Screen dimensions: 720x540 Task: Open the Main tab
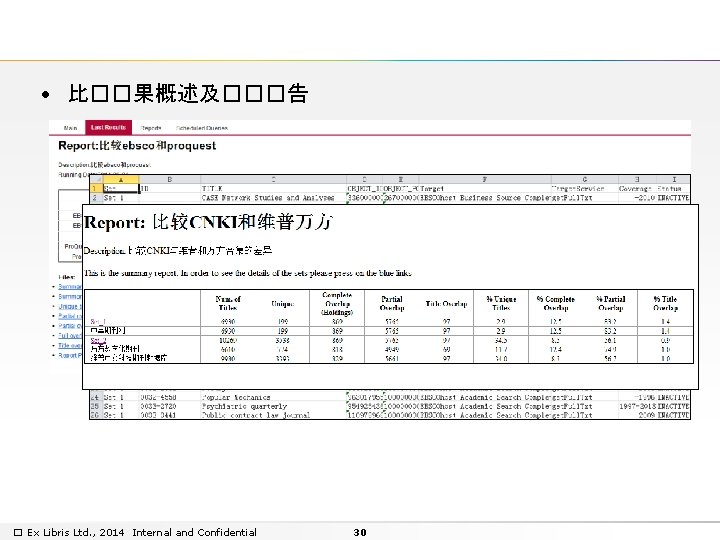(70, 128)
